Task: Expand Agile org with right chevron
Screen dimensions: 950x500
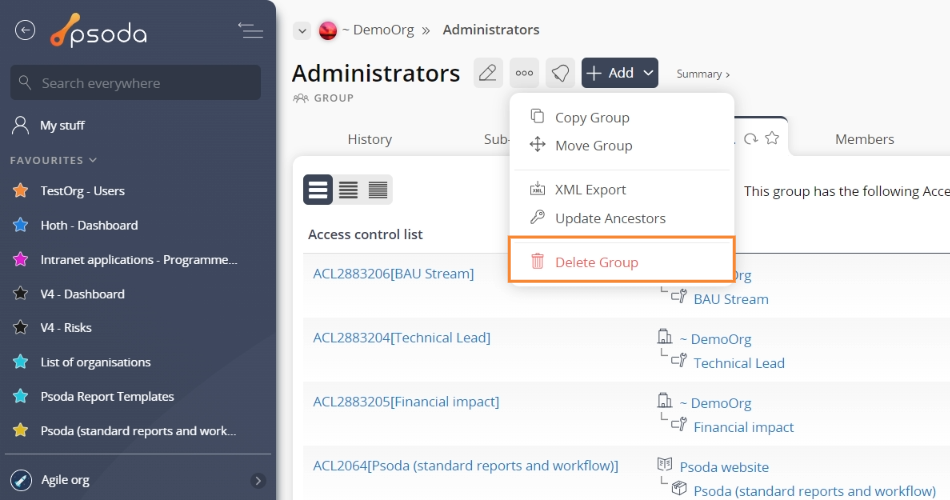Action: (x=258, y=481)
